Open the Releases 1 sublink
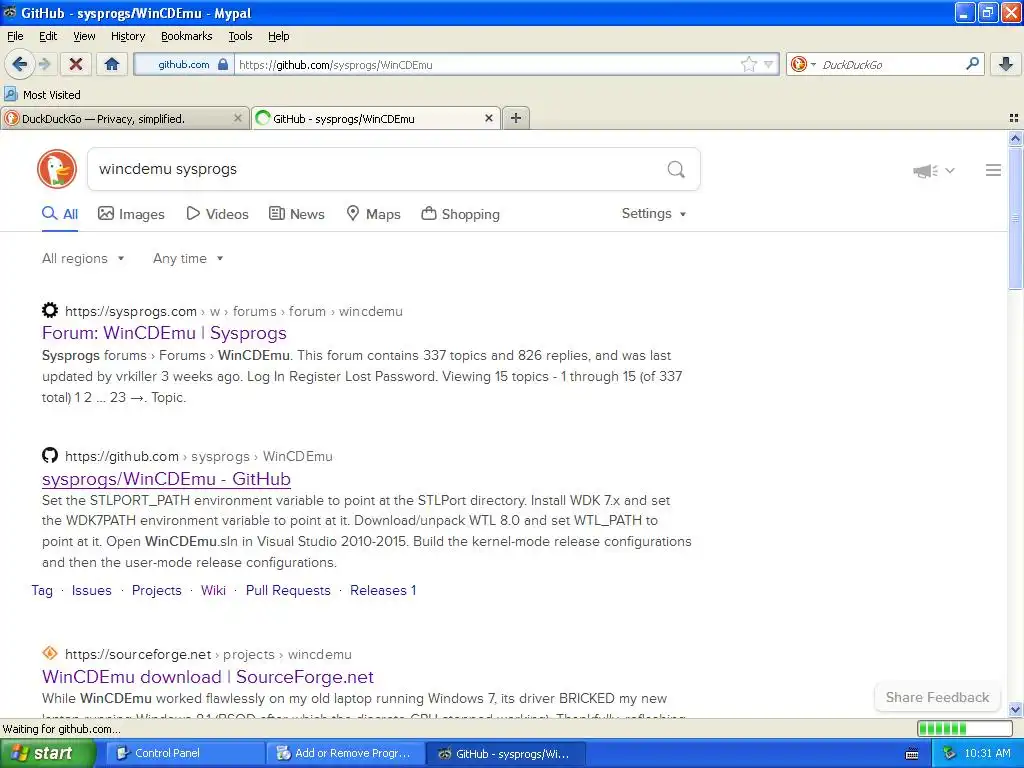1024x768 pixels. click(383, 590)
